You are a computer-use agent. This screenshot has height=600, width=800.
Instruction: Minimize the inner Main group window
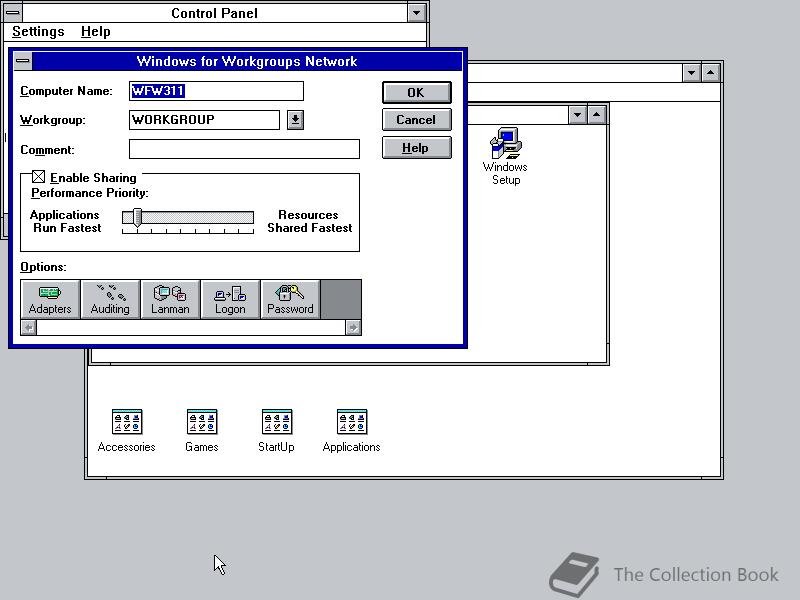[x=577, y=115]
